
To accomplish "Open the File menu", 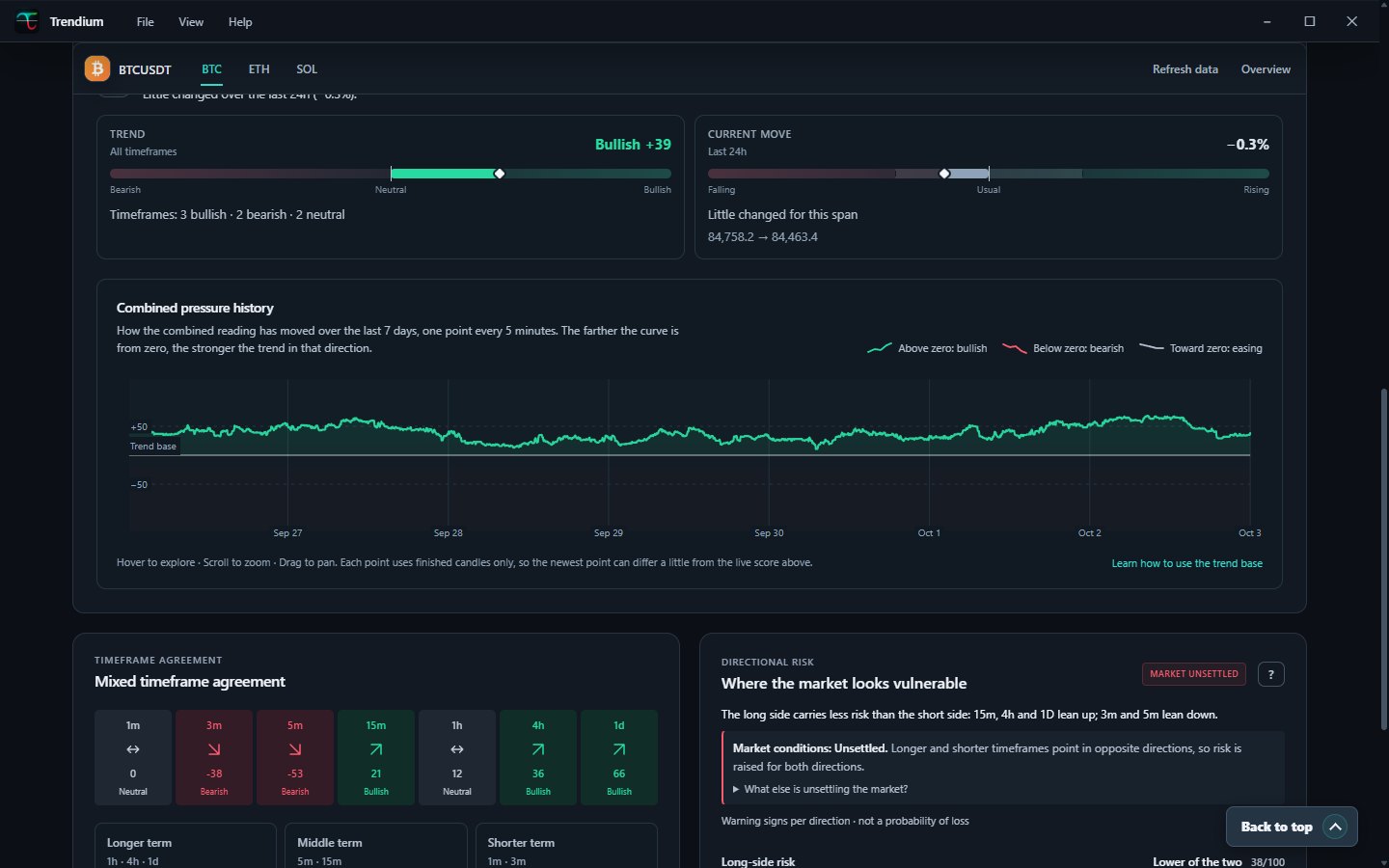I will pyautogui.click(x=145, y=21).
